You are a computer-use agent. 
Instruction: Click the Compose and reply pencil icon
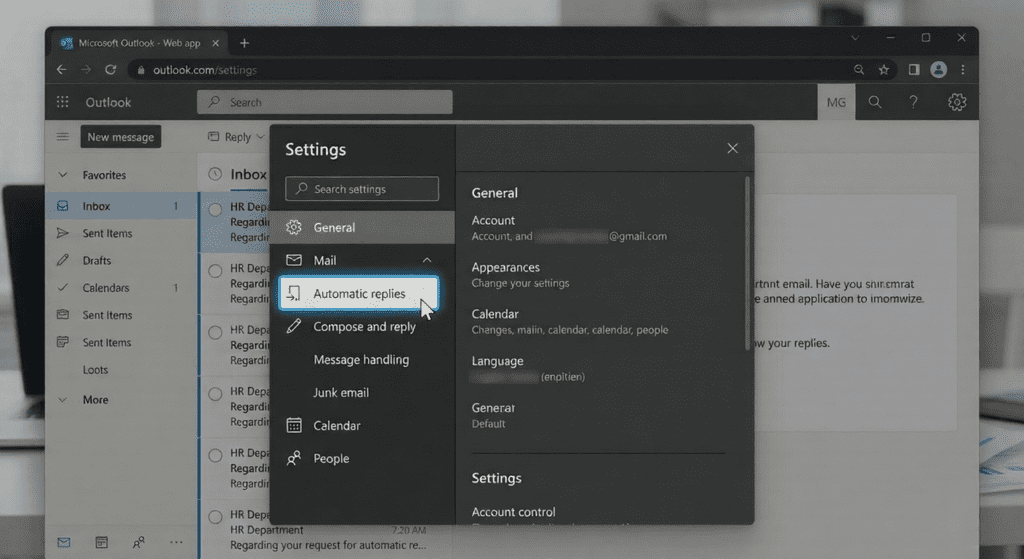click(x=294, y=326)
